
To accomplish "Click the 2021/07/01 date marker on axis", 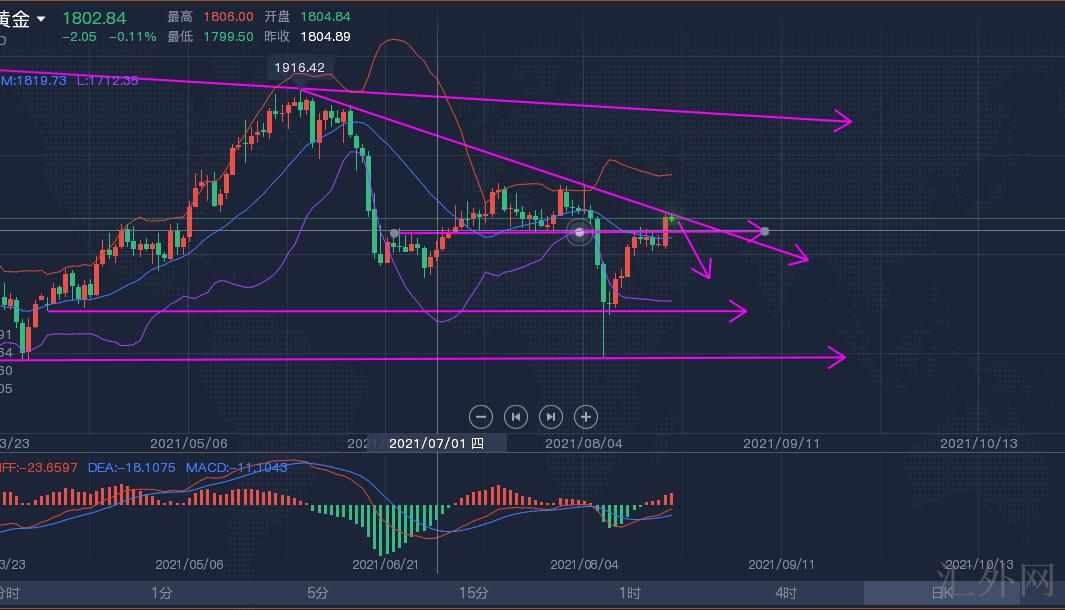I will [x=436, y=443].
